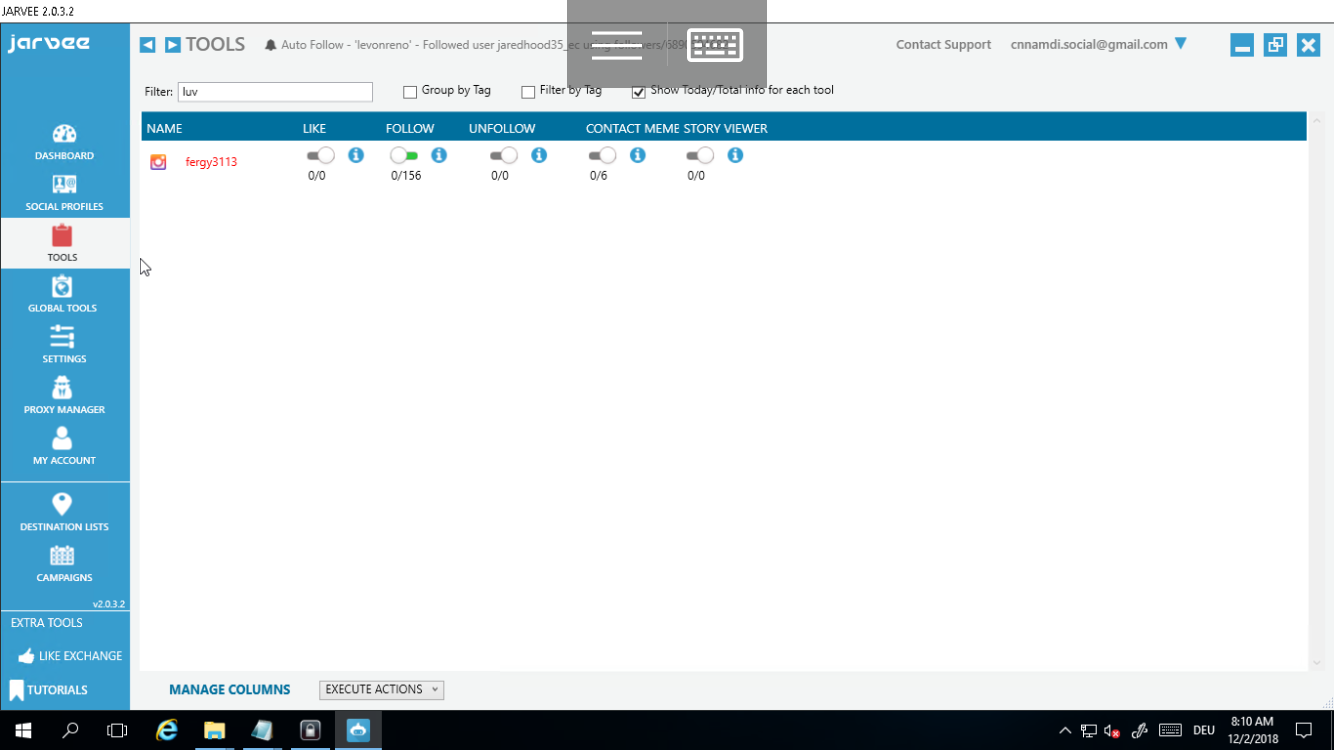The width and height of the screenshot is (1334, 750).
Task: Click the cnnamdi.social@gmail.com account label
Action: [x=1089, y=45]
